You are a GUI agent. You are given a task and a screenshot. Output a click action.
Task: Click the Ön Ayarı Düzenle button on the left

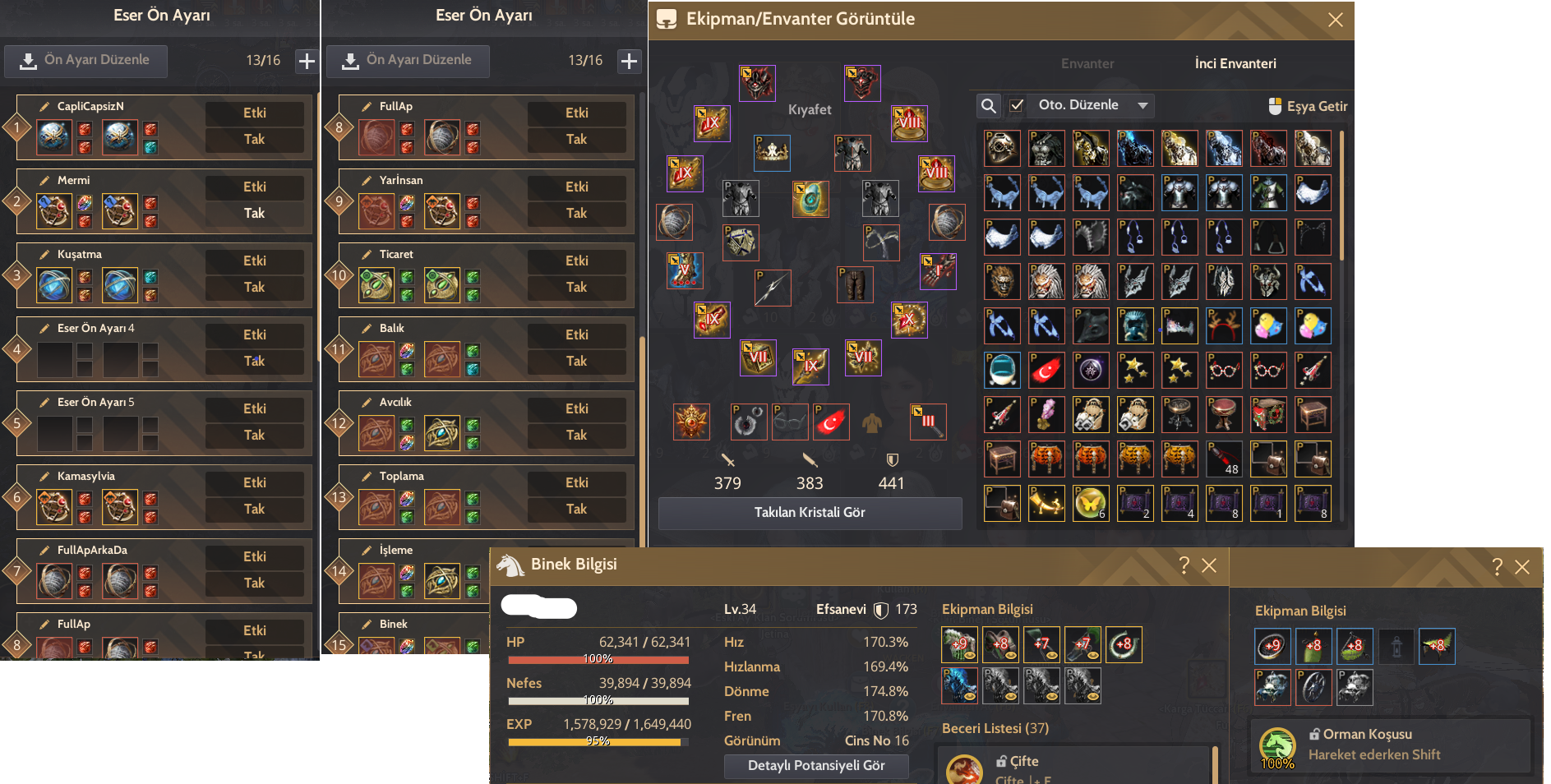pos(85,61)
